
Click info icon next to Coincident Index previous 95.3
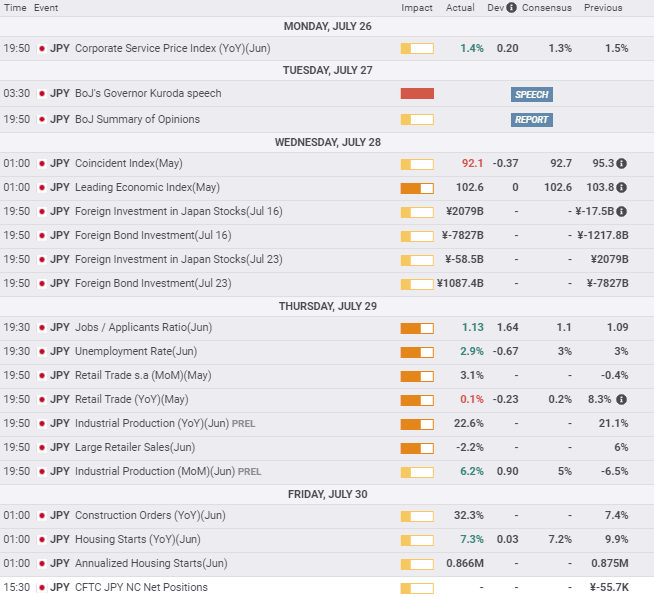tap(622, 163)
